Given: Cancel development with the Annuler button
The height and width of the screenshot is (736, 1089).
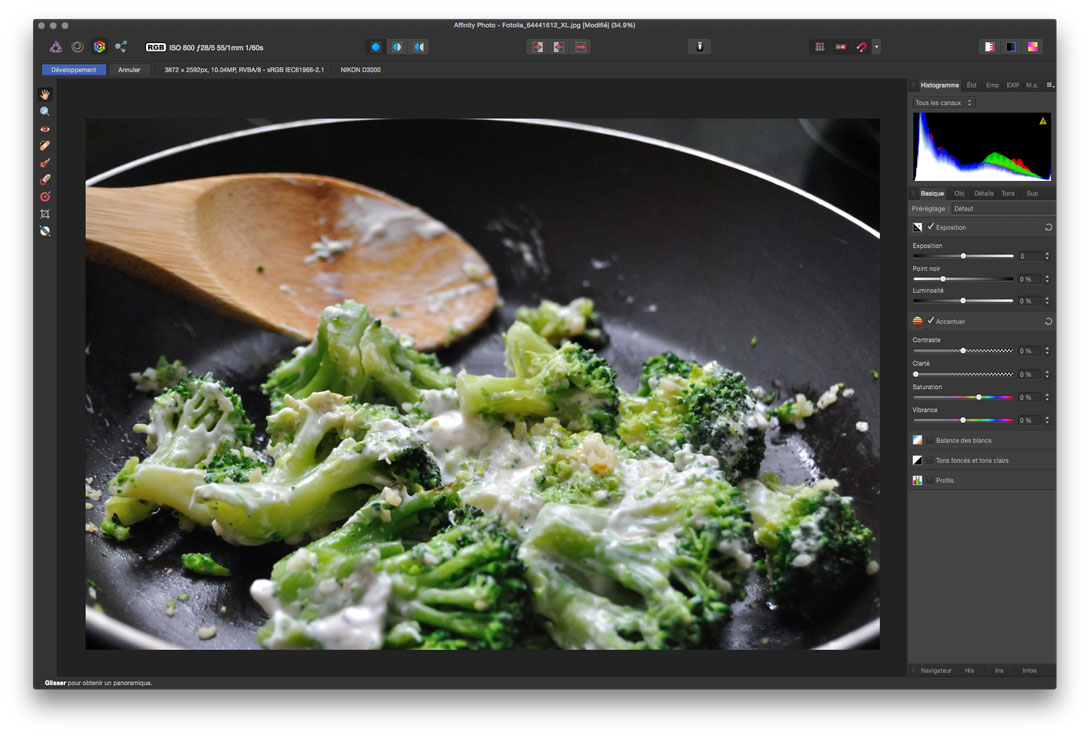Looking at the screenshot, I should [x=128, y=70].
